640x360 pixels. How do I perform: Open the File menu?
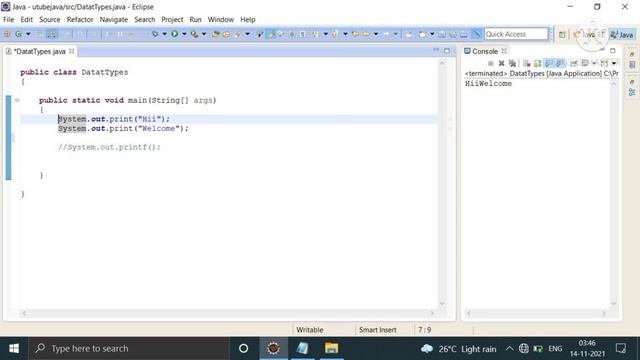click(x=8, y=20)
